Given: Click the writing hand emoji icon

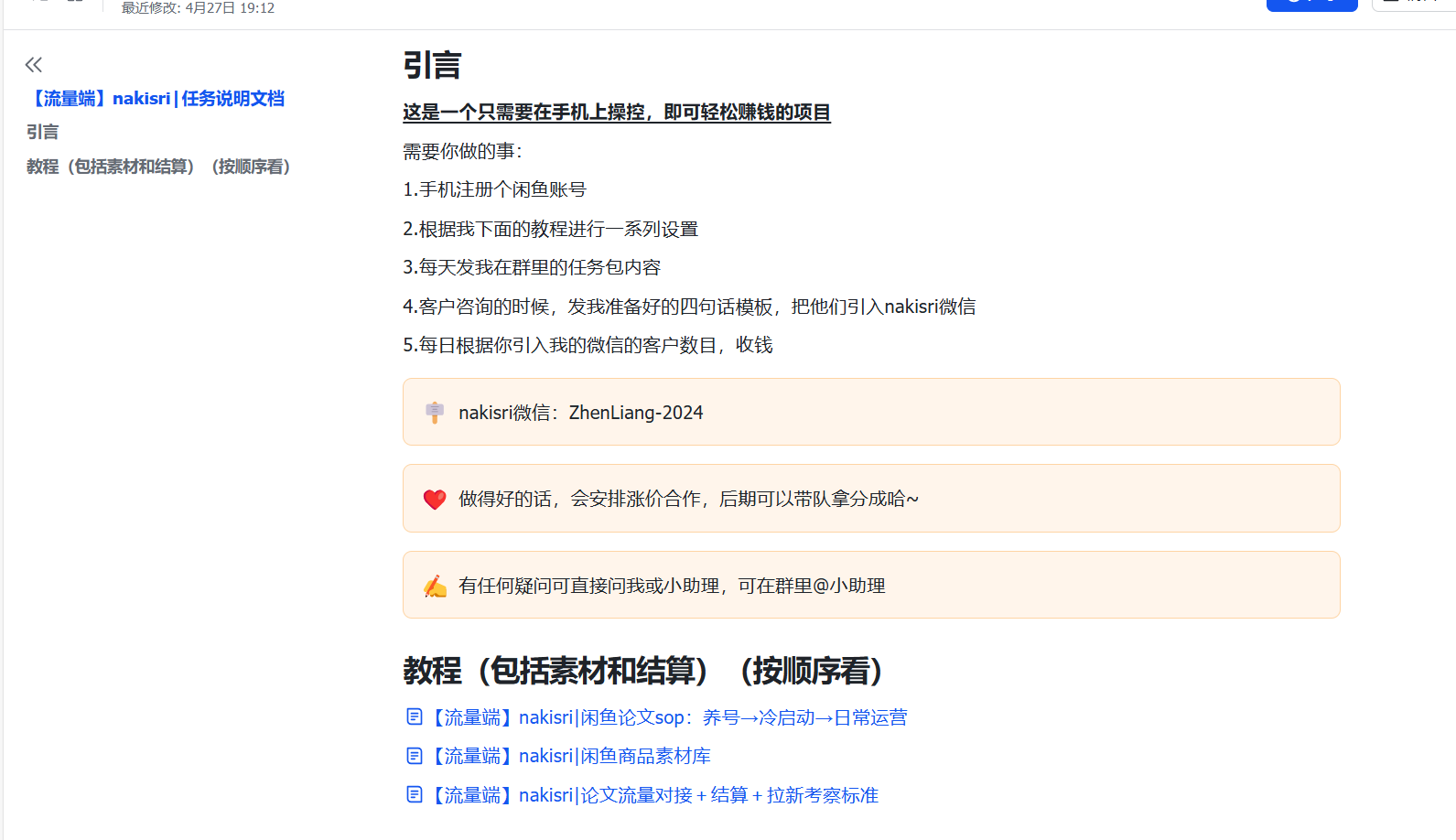Looking at the screenshot, I should (435, 586).
